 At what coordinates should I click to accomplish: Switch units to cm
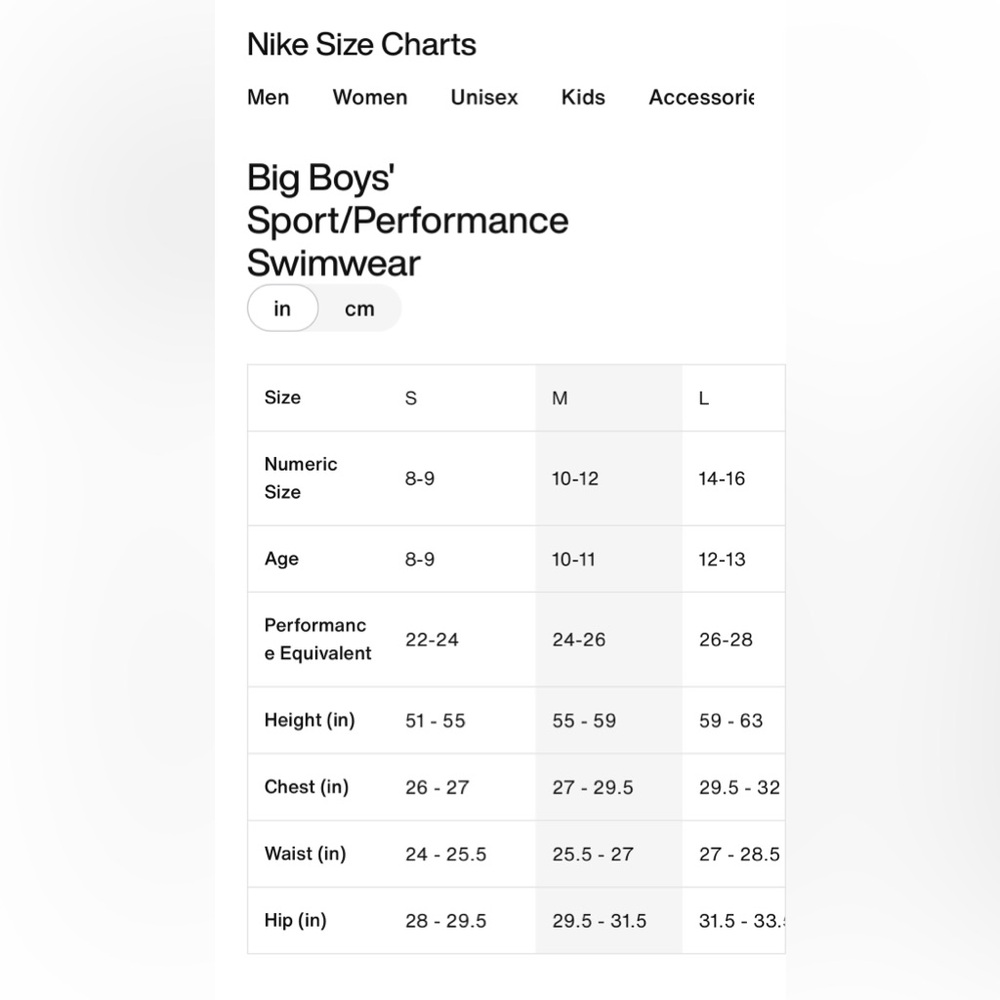tap(360, 308)
